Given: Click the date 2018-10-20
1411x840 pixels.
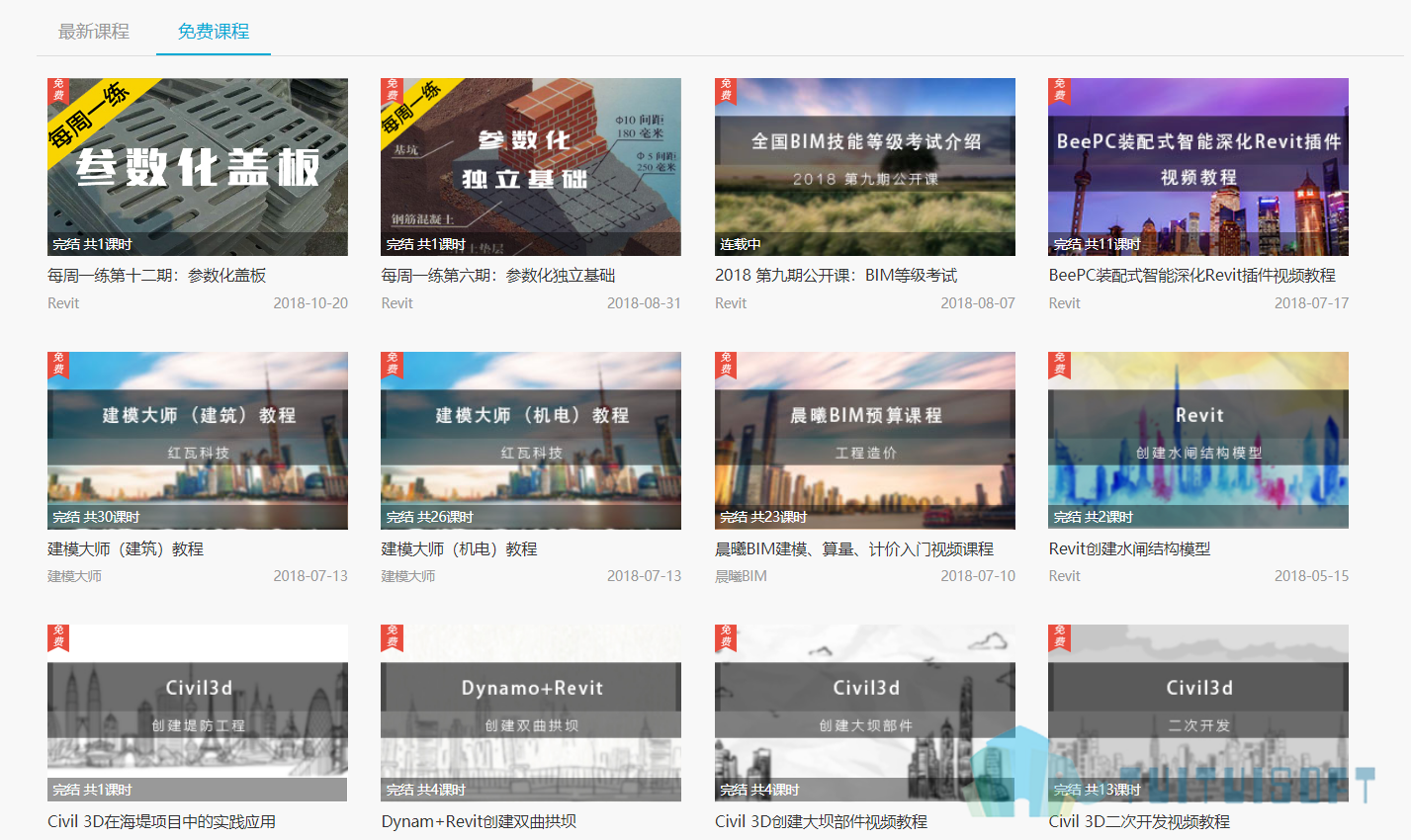Looking at the screenshot, I should click(x=310, y=303).
